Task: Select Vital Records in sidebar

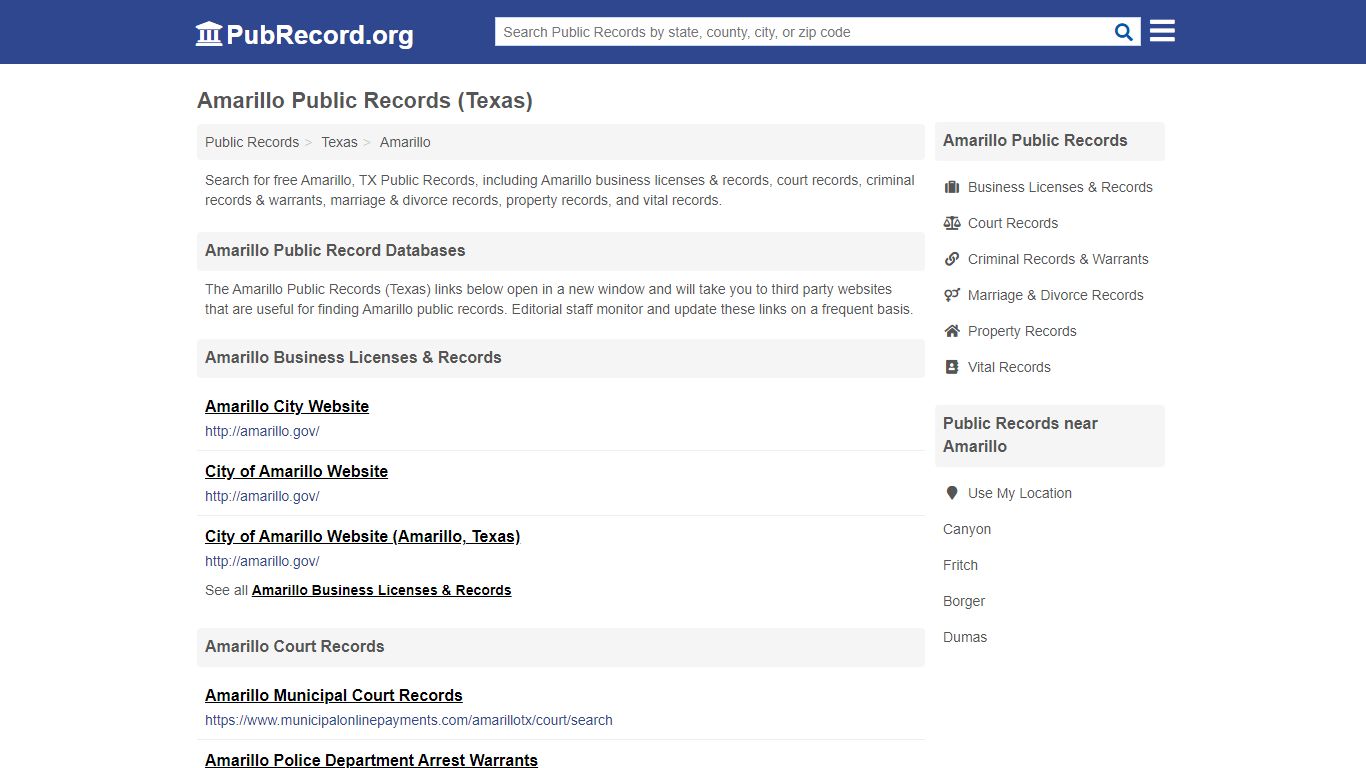Action: pos(1009,367)
